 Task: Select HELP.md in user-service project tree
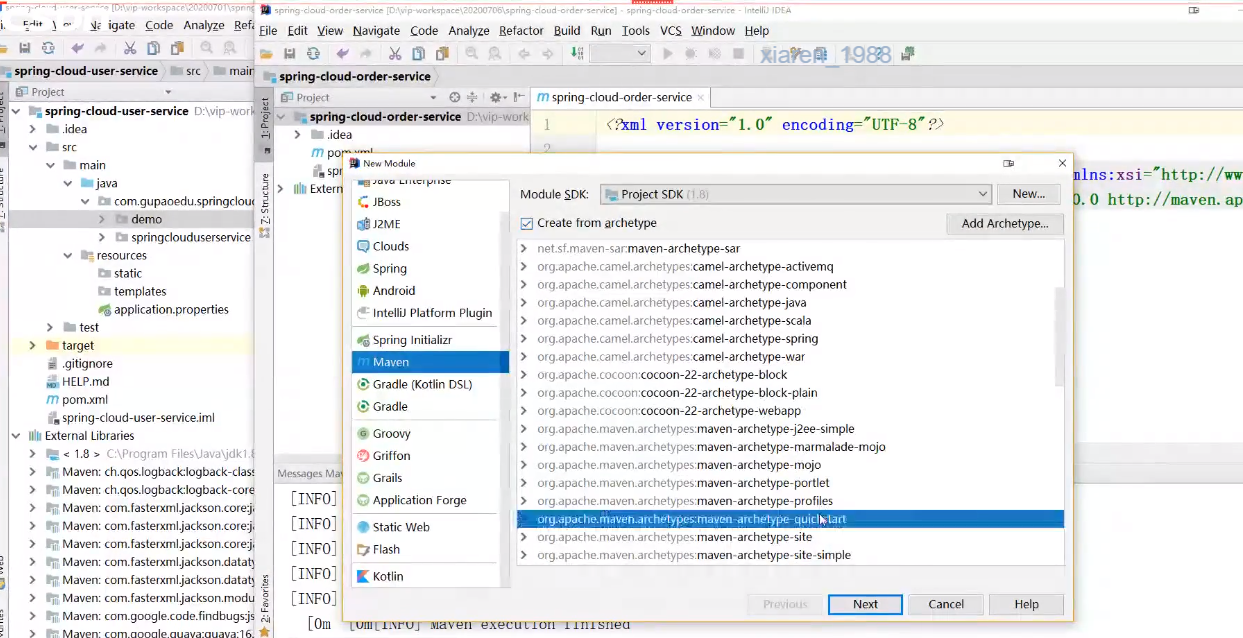[85, 382]
